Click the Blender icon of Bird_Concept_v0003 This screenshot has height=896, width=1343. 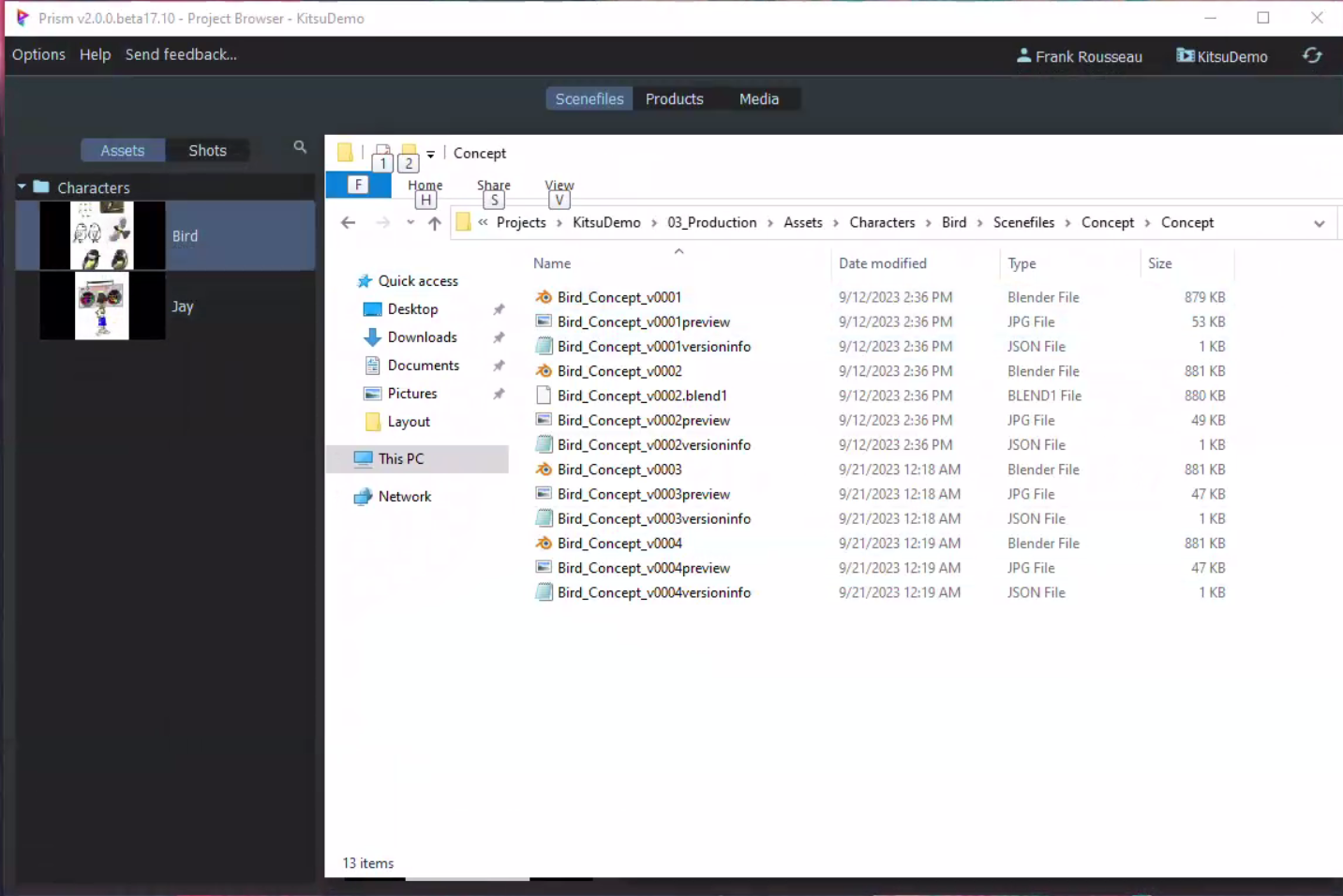[x=544, y=470]
